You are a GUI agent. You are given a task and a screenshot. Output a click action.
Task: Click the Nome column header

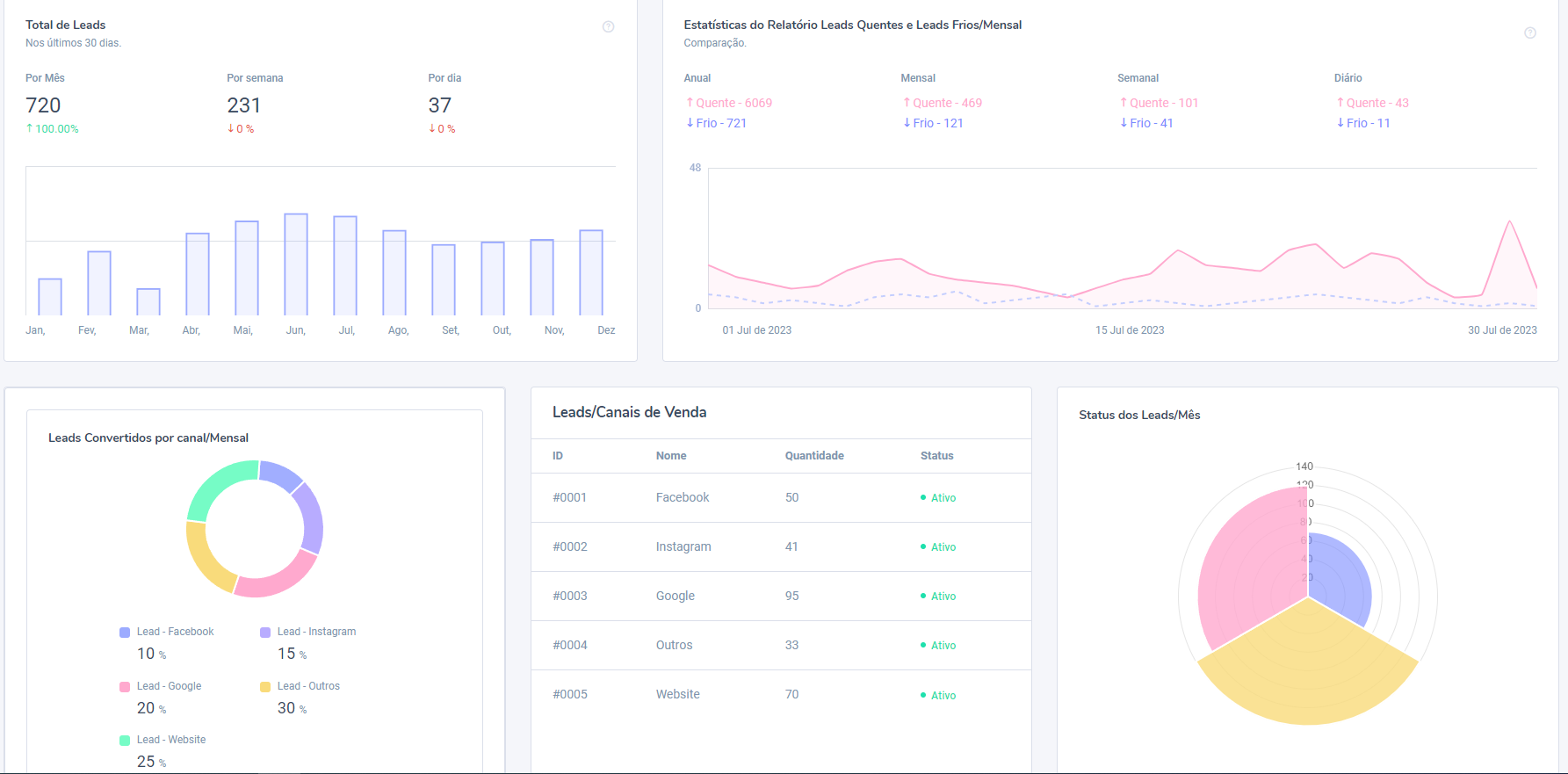click(670, 456)
